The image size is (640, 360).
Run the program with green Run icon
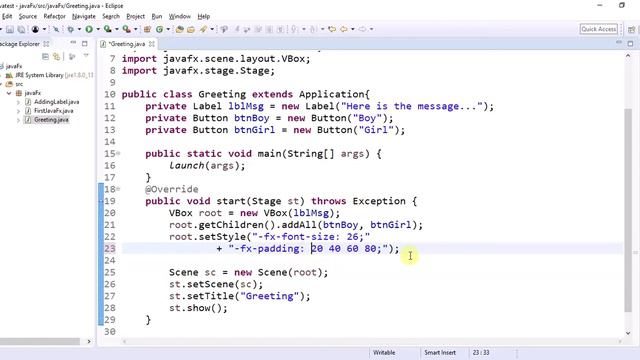pyautogui.click(x=89, y=29)
